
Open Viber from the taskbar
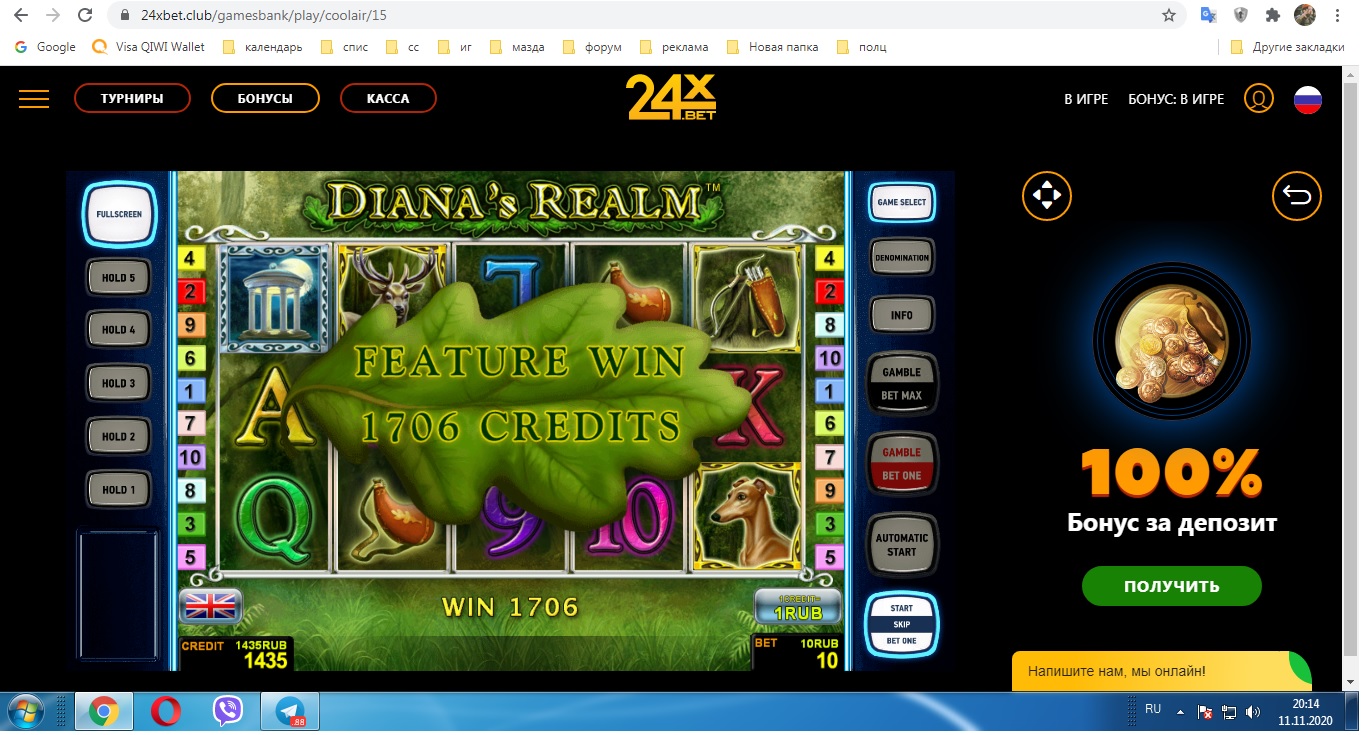click(x=229, y=711)
